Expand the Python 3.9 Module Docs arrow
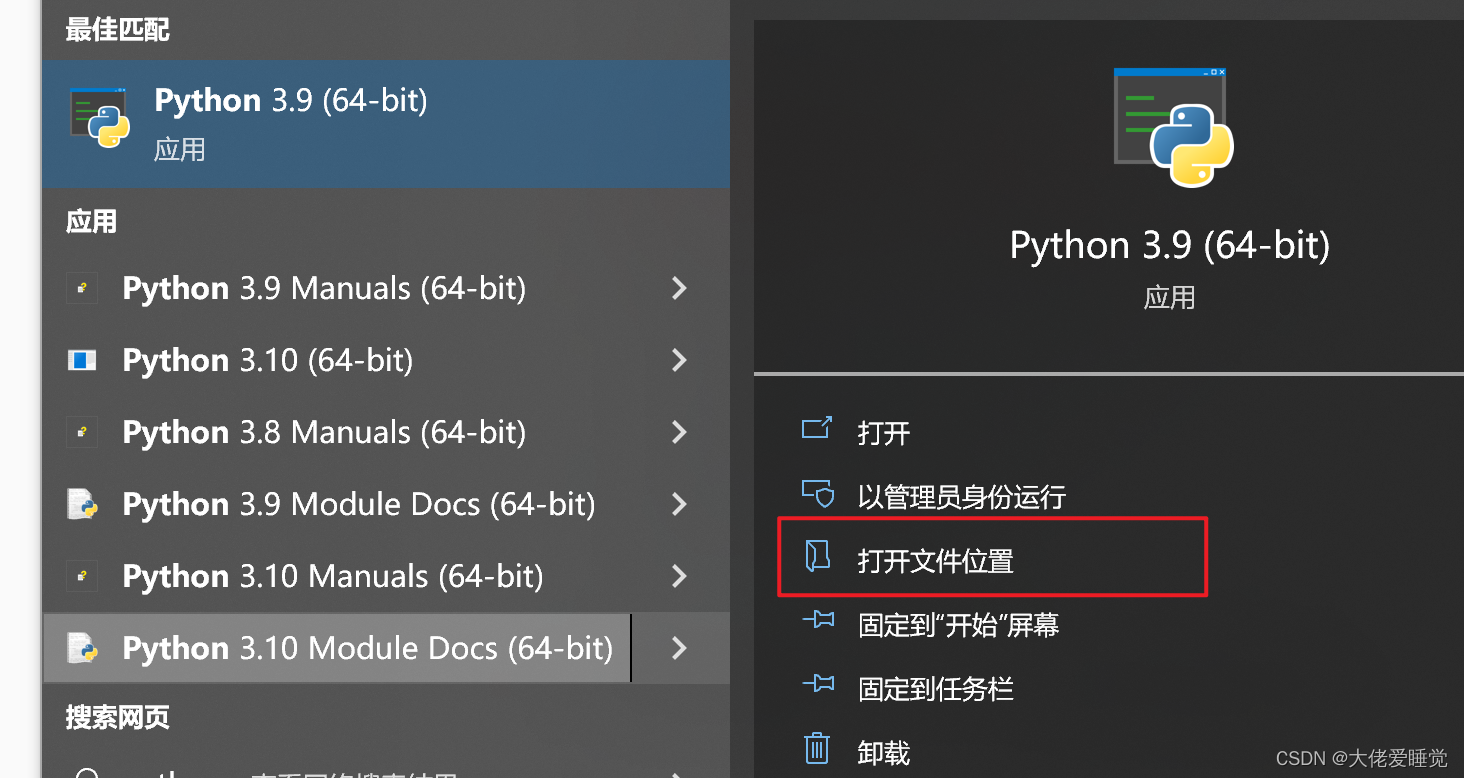 click(x=680, y=505)
